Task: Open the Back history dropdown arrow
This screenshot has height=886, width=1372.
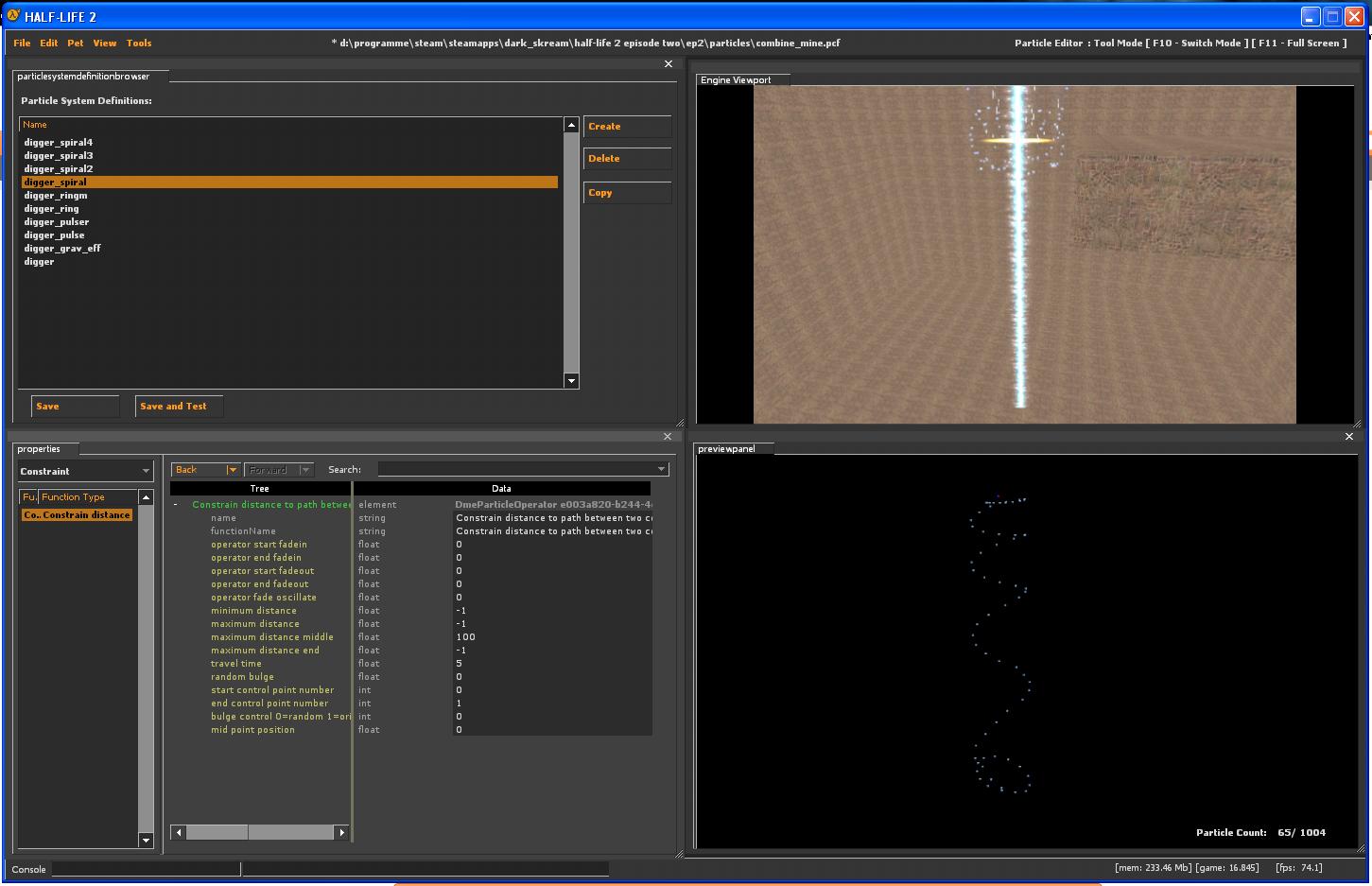Action: (x=232, y=470)
